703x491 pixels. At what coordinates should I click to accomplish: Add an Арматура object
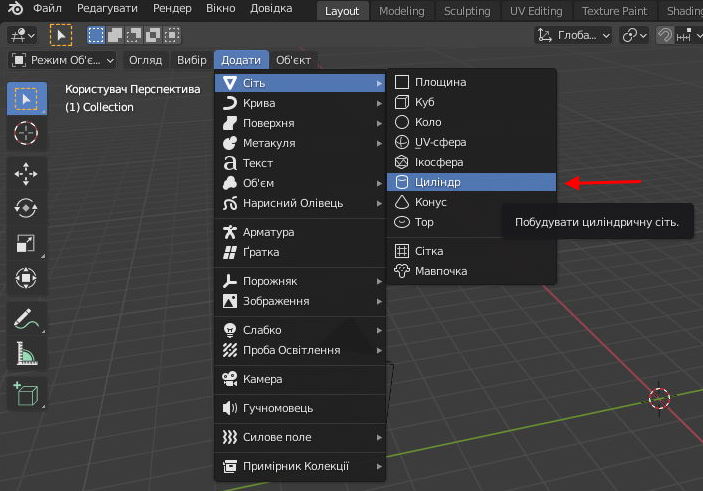click(300, 232)
